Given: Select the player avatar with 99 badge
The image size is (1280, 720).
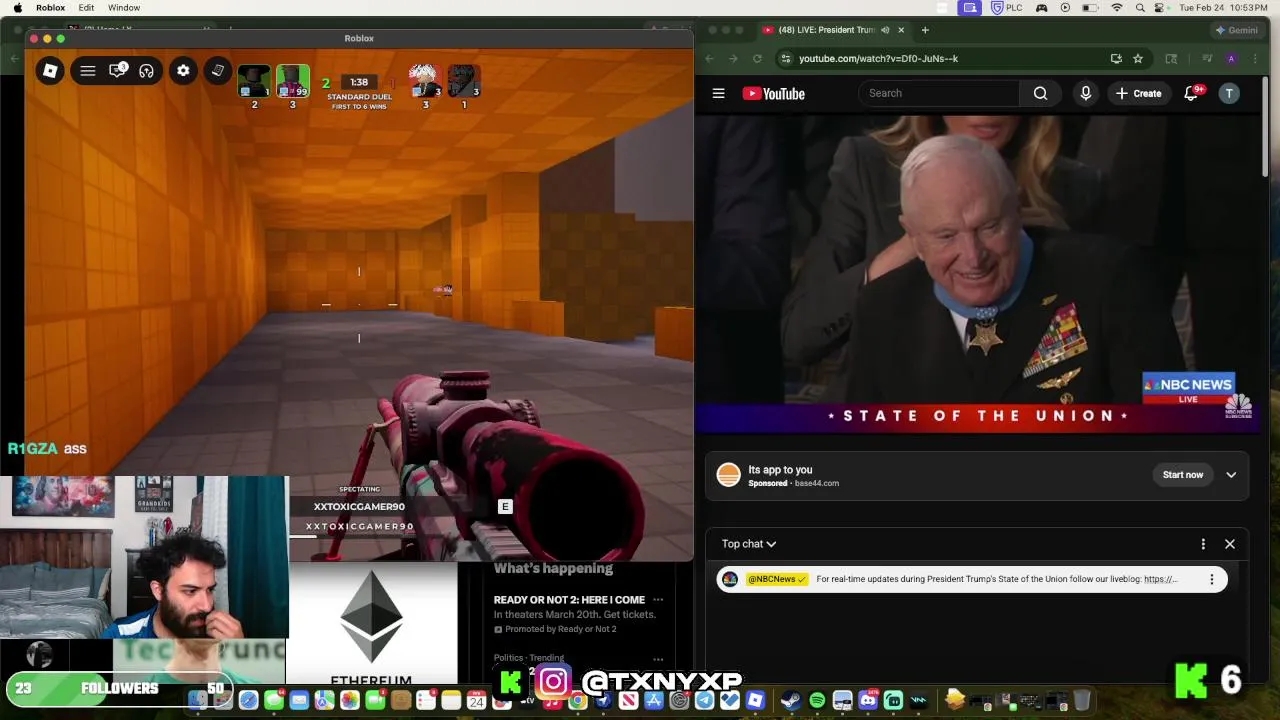Looking at the screenshot, I should 293,82.
